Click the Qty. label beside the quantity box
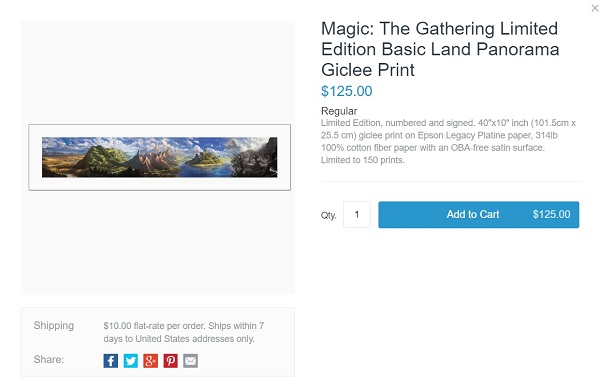This screenshot has width=600, height=391. tap(329, 215)
